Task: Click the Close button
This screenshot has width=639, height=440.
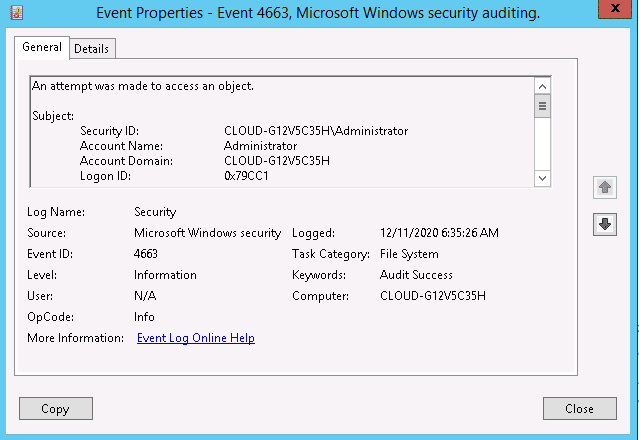Action: [580, 409]
